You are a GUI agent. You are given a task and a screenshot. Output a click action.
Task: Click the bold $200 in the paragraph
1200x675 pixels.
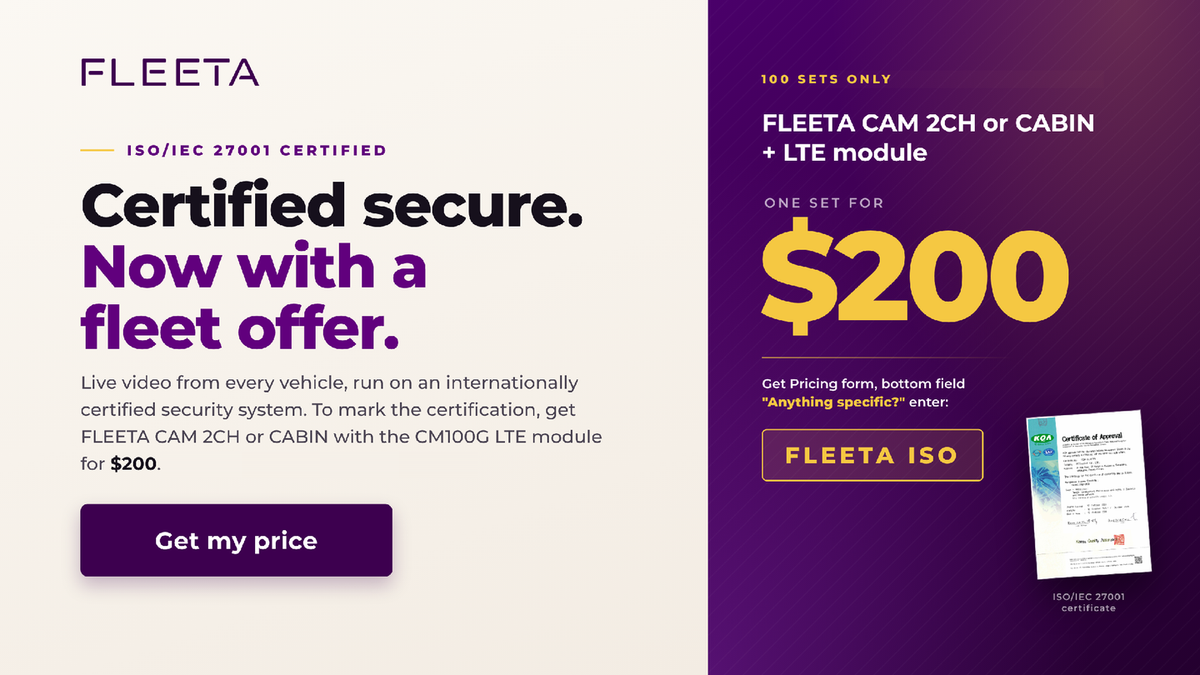pos(133,465)
